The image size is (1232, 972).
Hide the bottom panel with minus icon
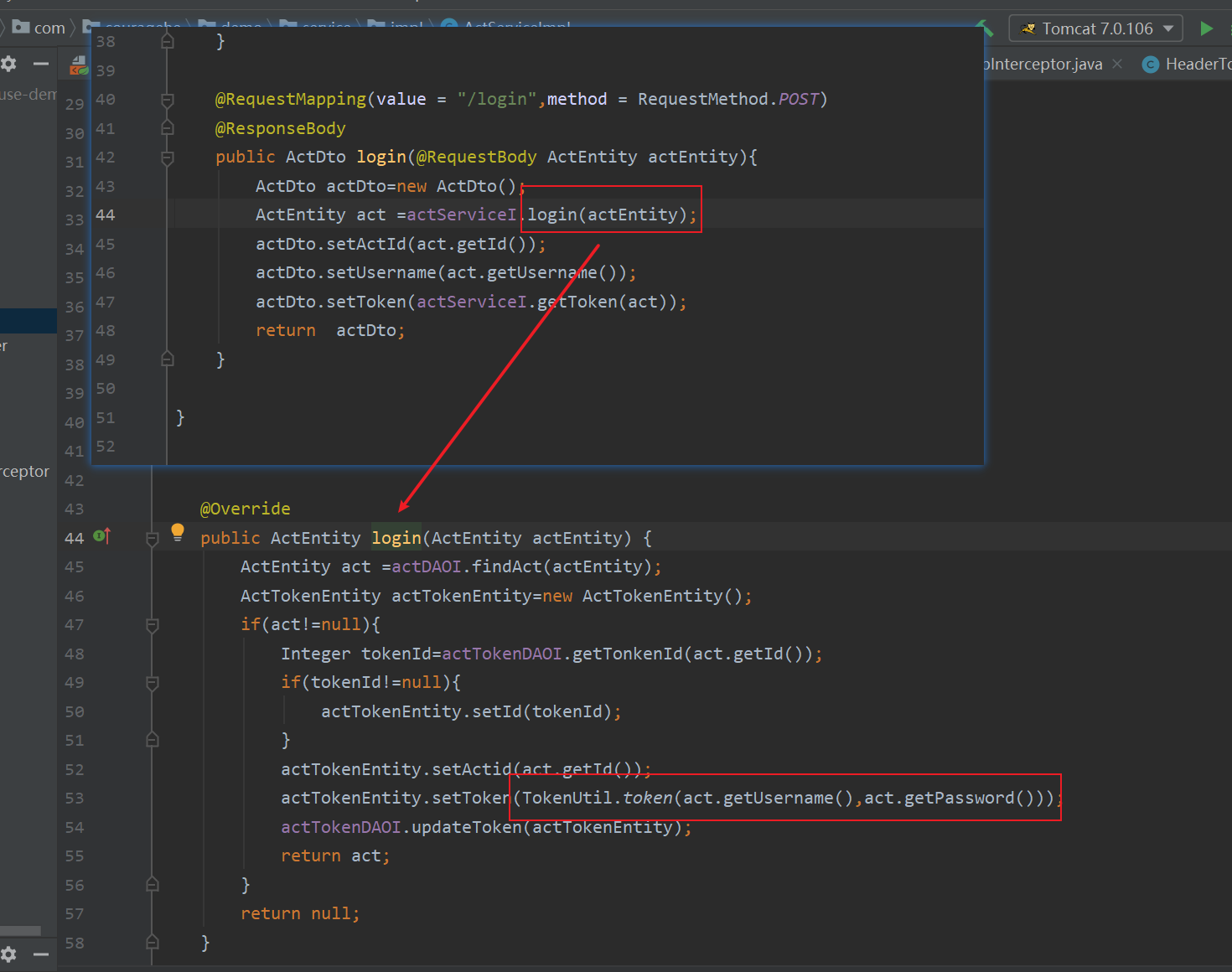[x=40, y=954]
